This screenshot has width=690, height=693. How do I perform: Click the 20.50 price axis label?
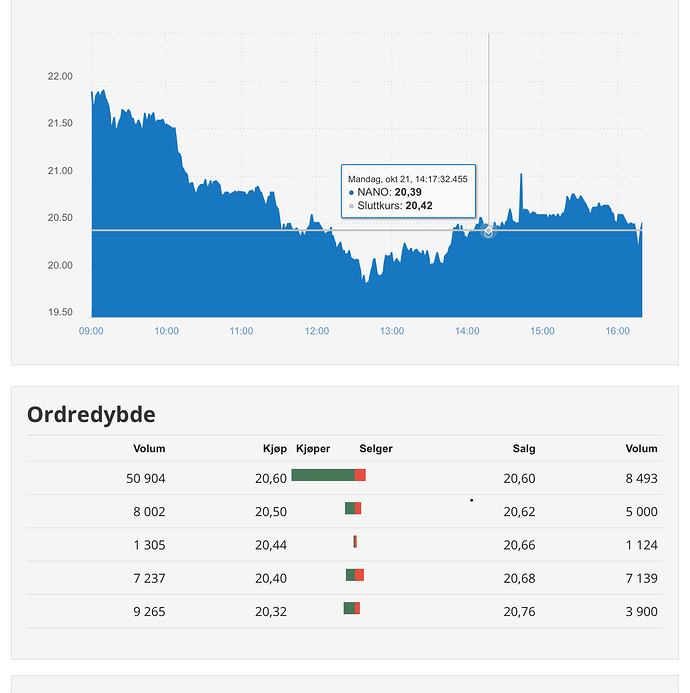pyautogui.click(x=60, y=218)
